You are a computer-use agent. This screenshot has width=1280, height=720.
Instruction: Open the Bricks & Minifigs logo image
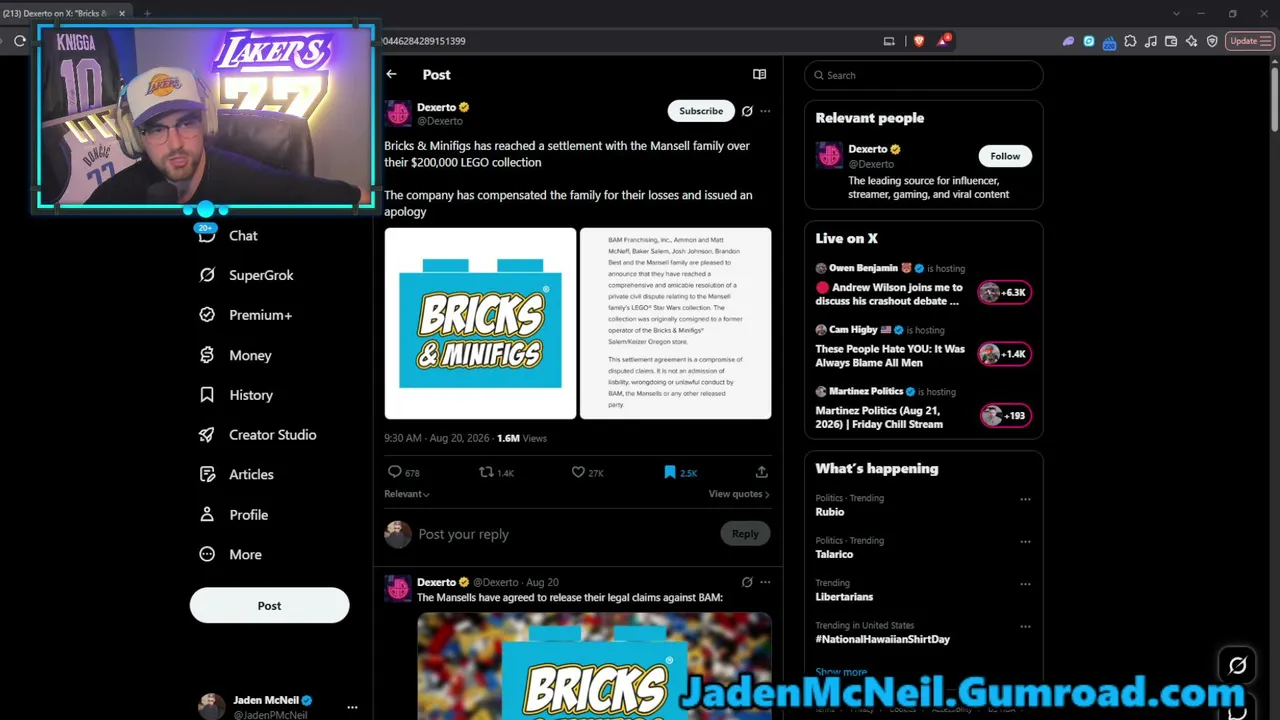click(480, 323)
